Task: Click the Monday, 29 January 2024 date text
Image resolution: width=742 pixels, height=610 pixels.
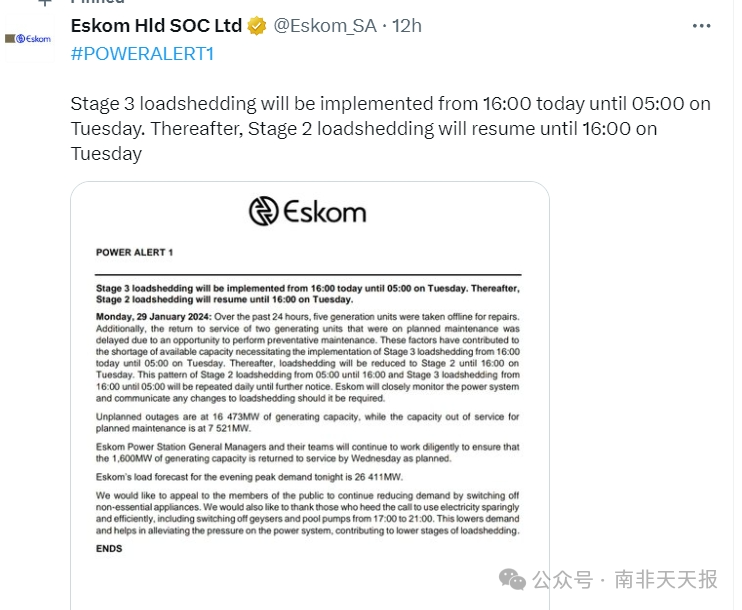Action: [154, 317]
